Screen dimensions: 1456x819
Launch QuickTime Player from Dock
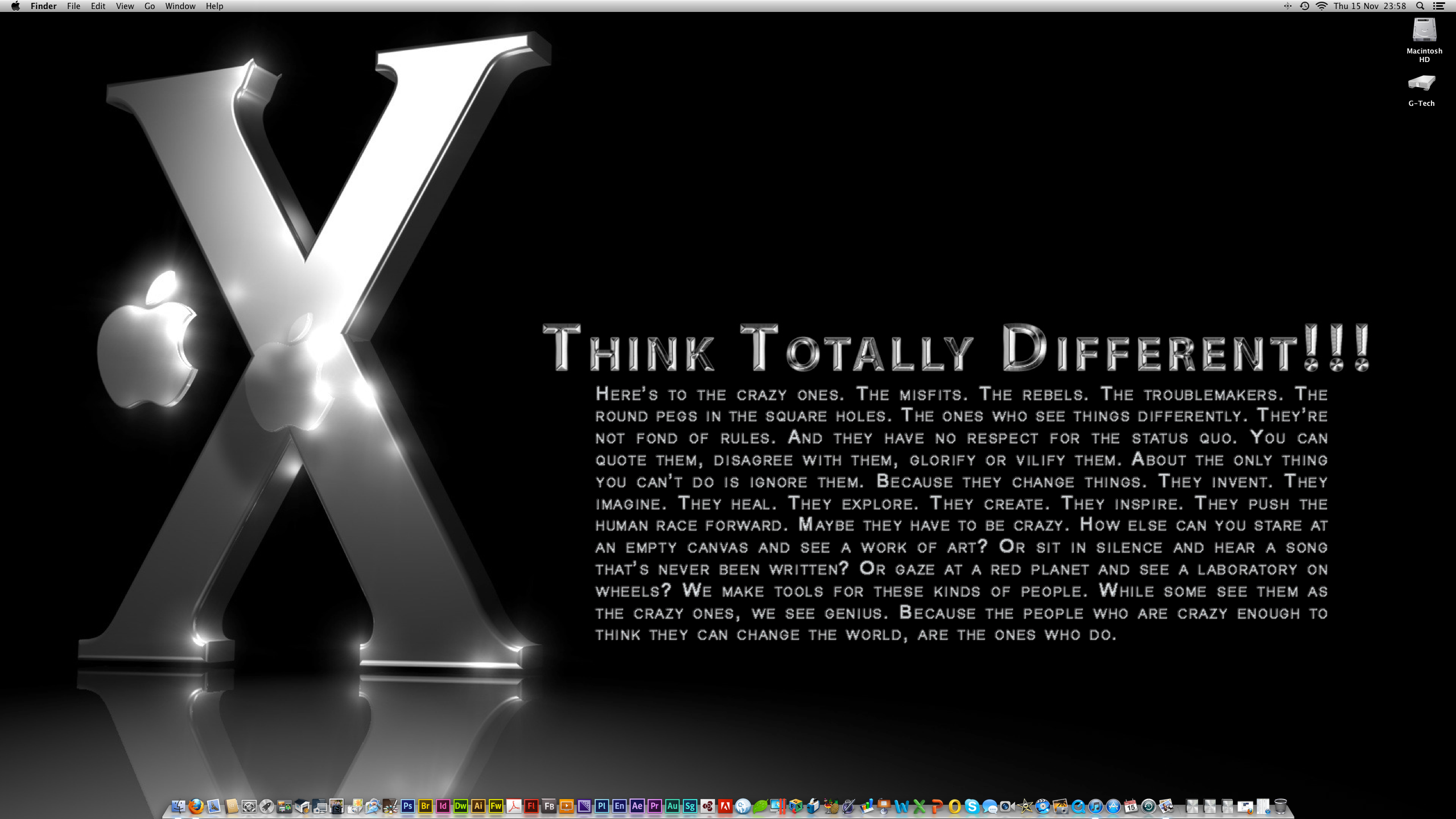(x=1078, y=806)
